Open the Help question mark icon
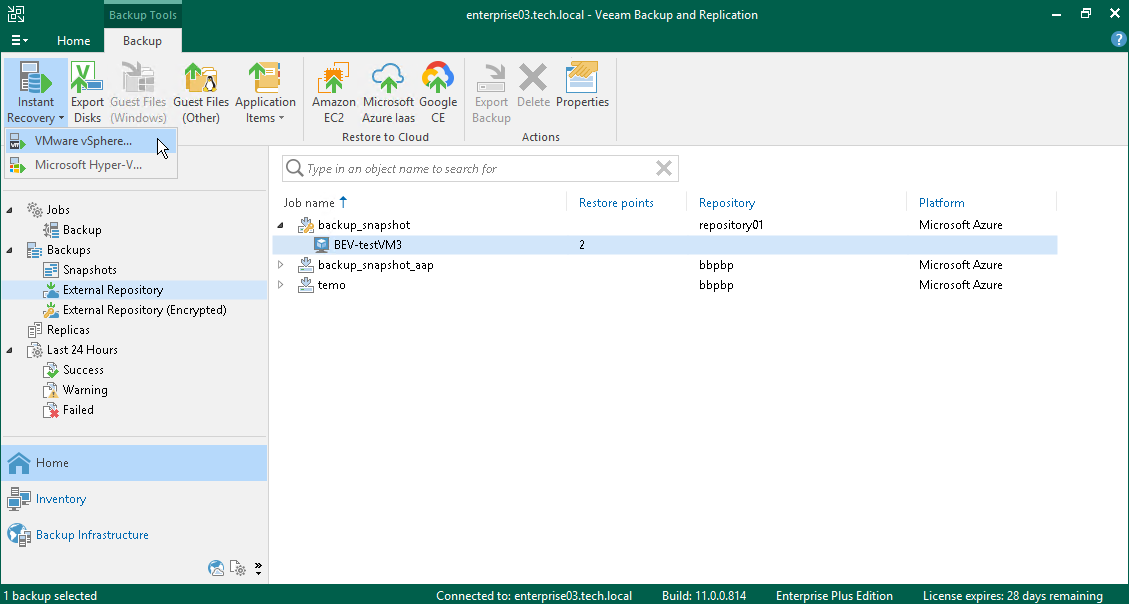1129x604 pixels. [1118, 40]
